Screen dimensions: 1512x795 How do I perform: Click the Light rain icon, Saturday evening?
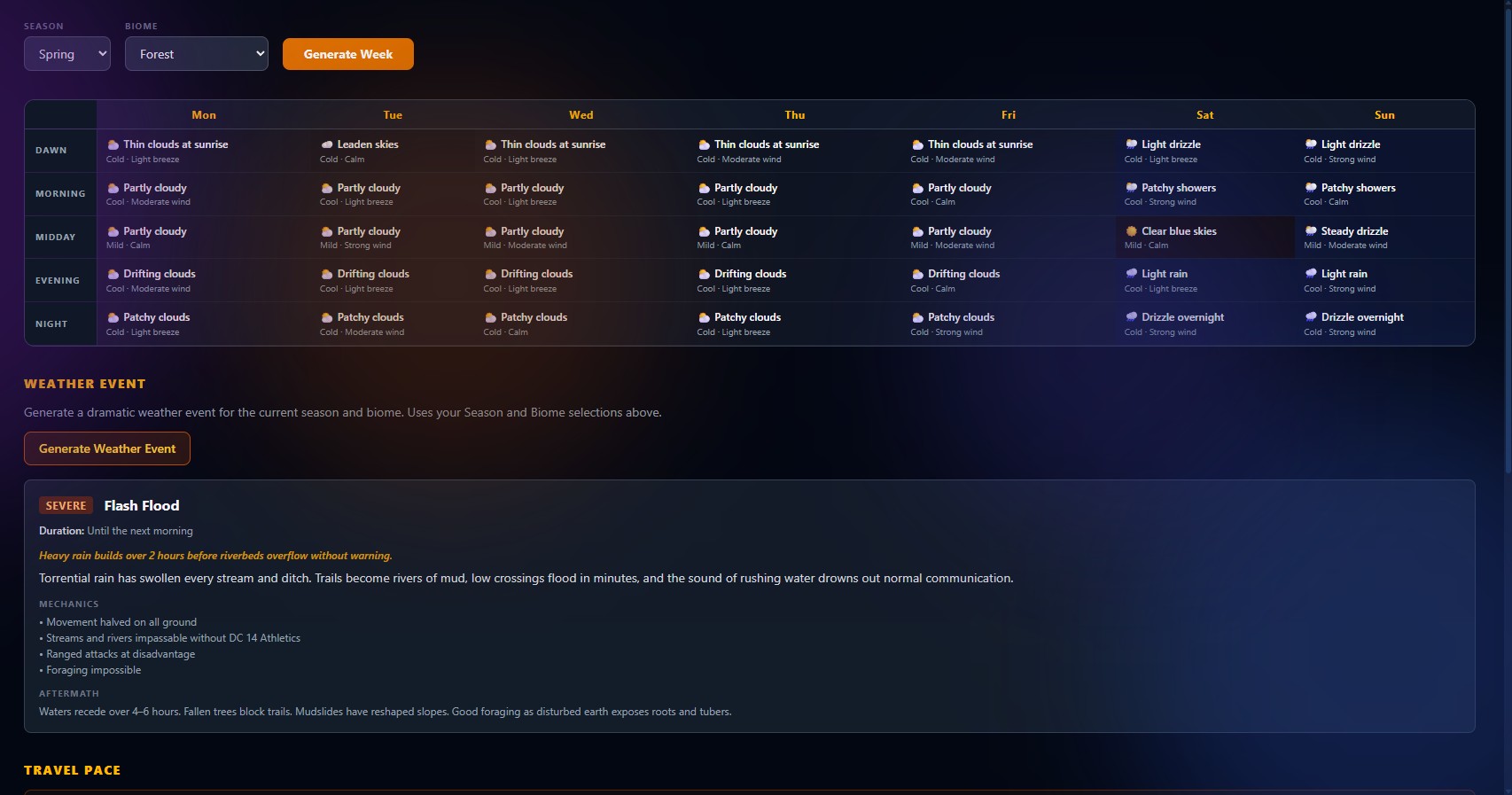1131,274
